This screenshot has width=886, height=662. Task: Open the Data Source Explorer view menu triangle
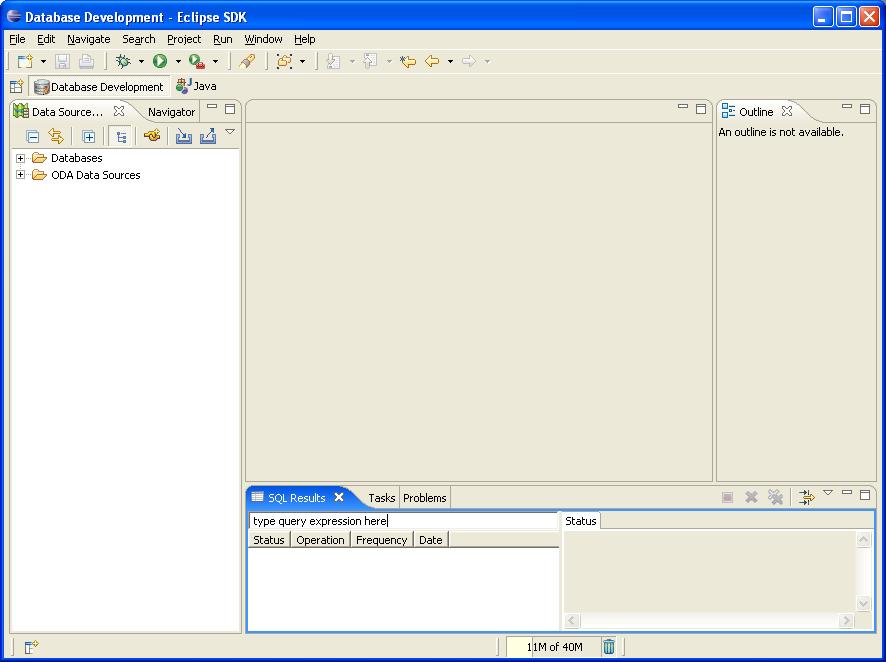click(230, 131)
